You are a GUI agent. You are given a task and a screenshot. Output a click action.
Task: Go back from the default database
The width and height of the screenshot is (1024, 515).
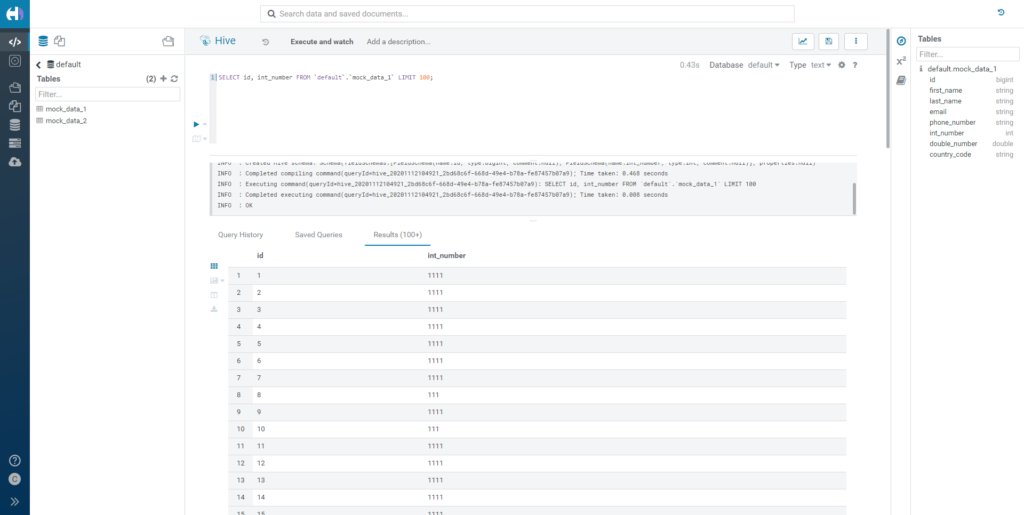point(39,65)
